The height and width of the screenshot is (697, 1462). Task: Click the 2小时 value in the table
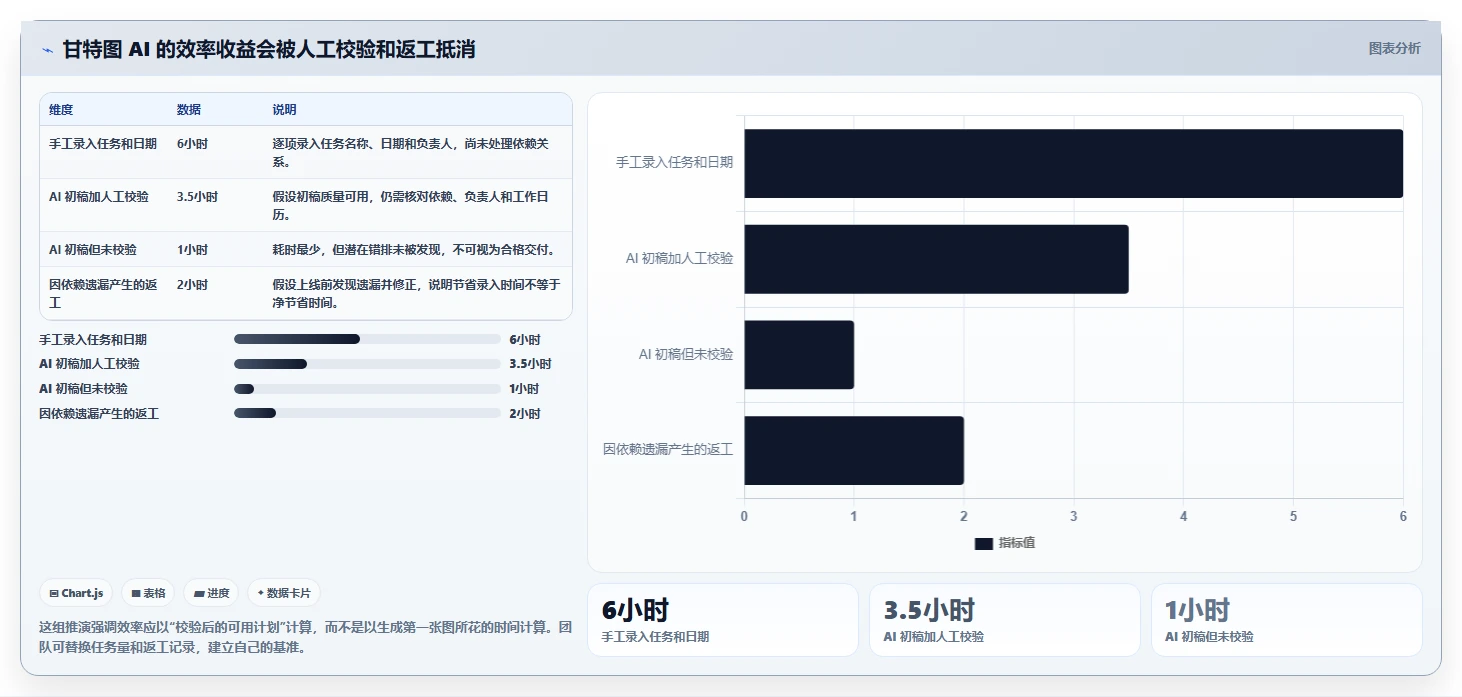[x=193, y=285]
